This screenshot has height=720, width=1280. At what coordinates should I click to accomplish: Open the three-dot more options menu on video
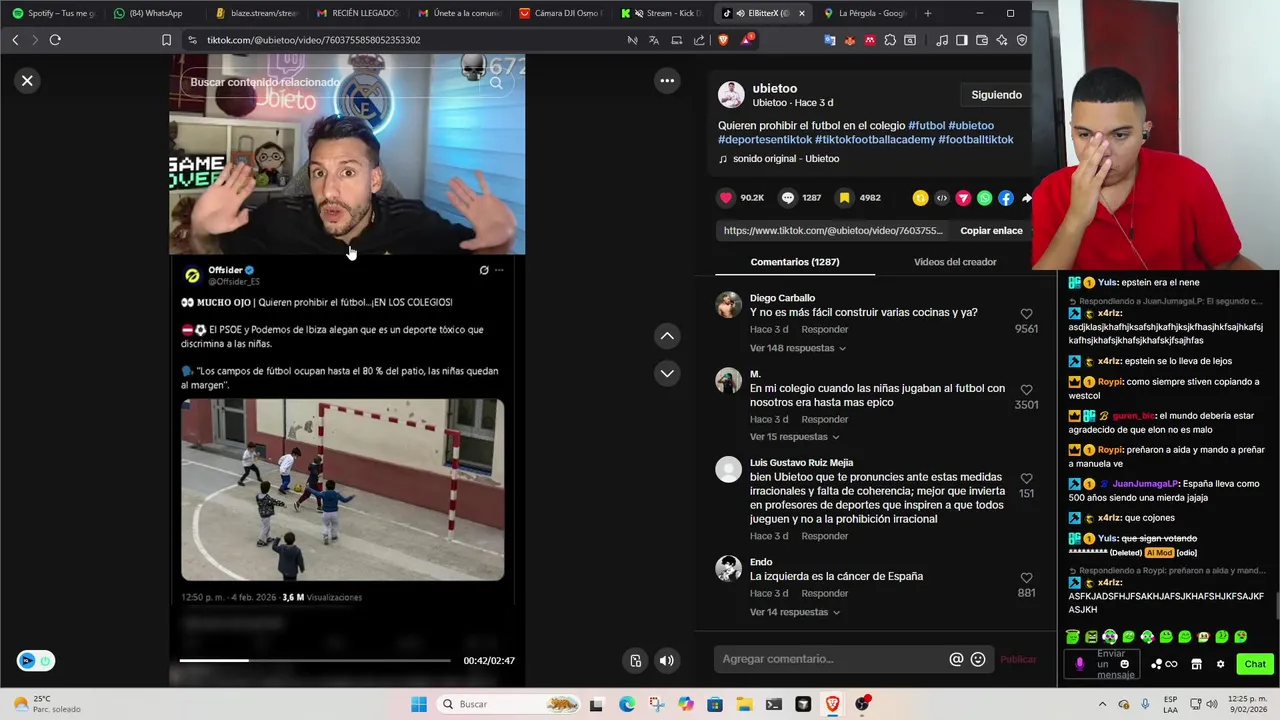[x=667, y=81]
